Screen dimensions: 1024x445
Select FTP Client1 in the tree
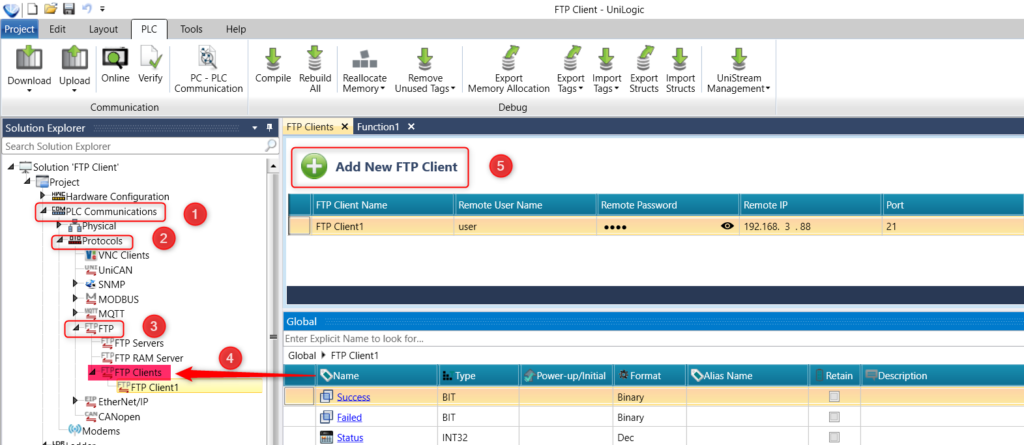[155, 387]
